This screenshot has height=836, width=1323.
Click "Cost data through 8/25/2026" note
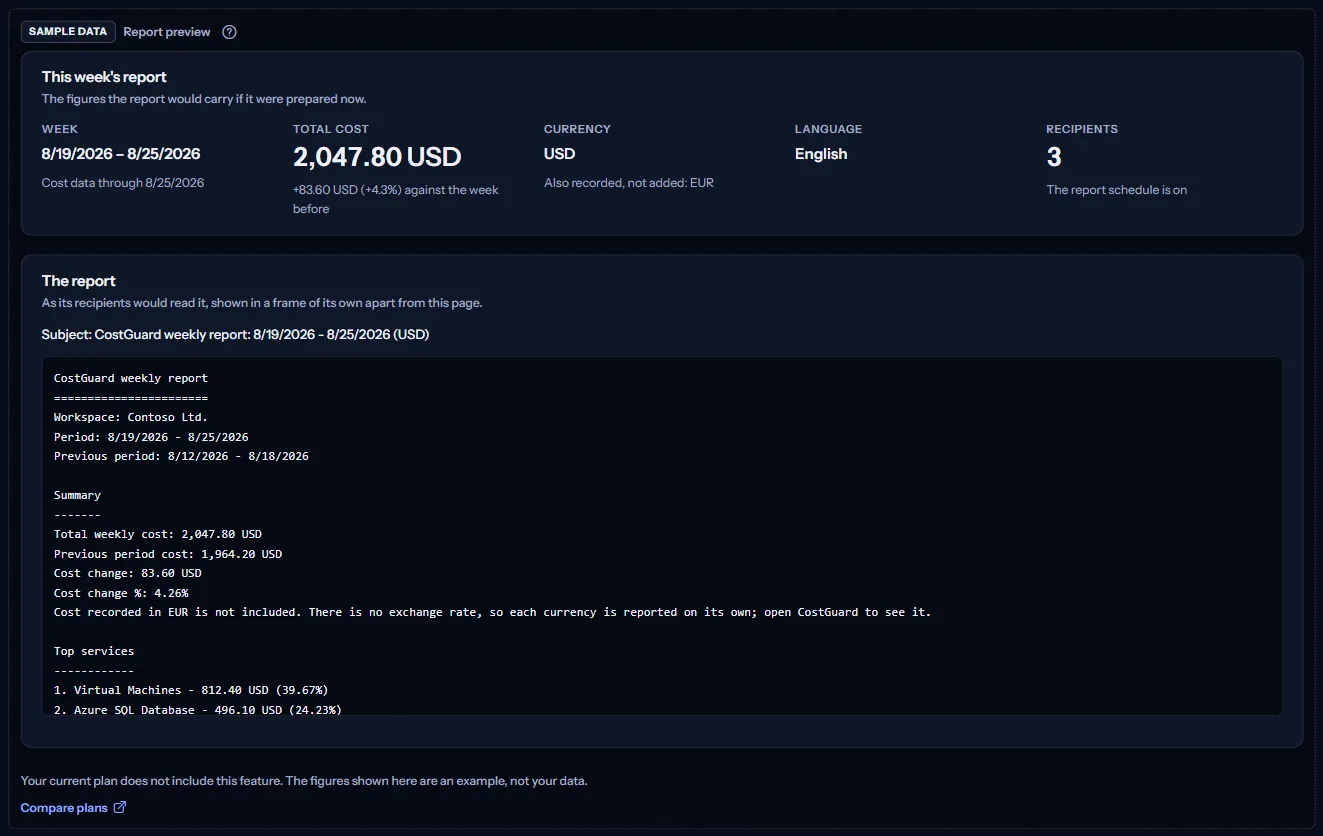click(123, 183)
